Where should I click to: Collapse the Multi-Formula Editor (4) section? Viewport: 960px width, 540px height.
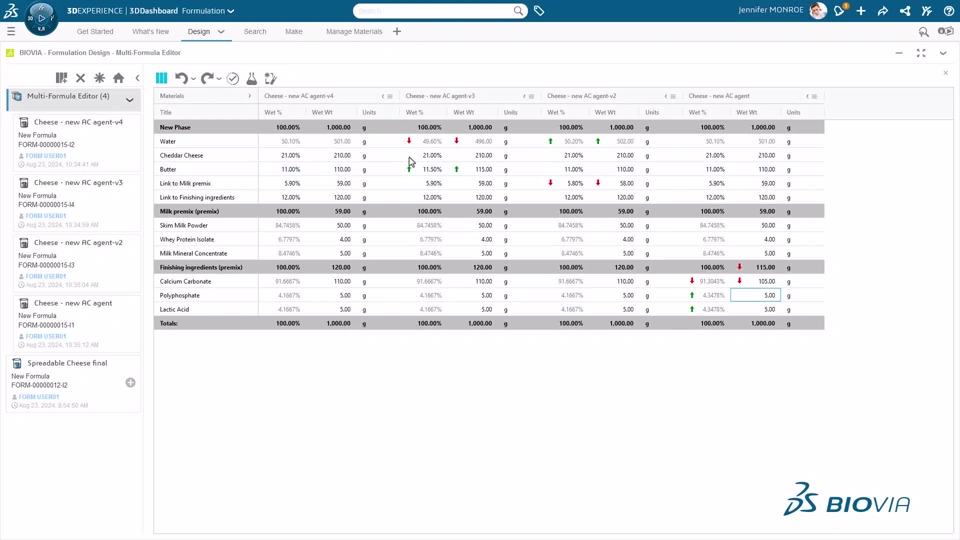tap(130, 99)
